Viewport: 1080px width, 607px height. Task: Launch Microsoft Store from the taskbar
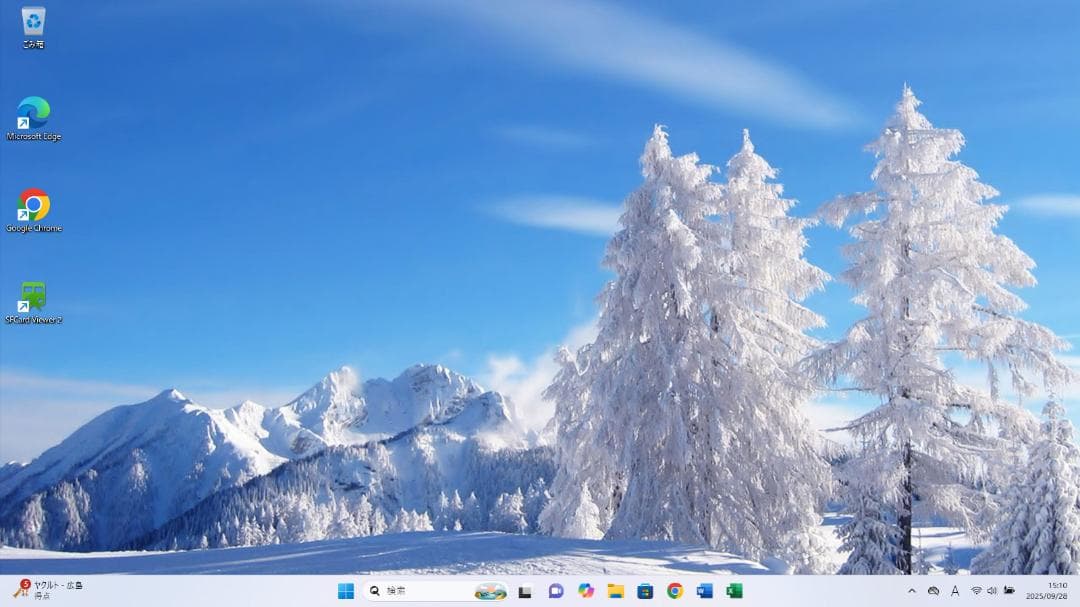(645, 591)
